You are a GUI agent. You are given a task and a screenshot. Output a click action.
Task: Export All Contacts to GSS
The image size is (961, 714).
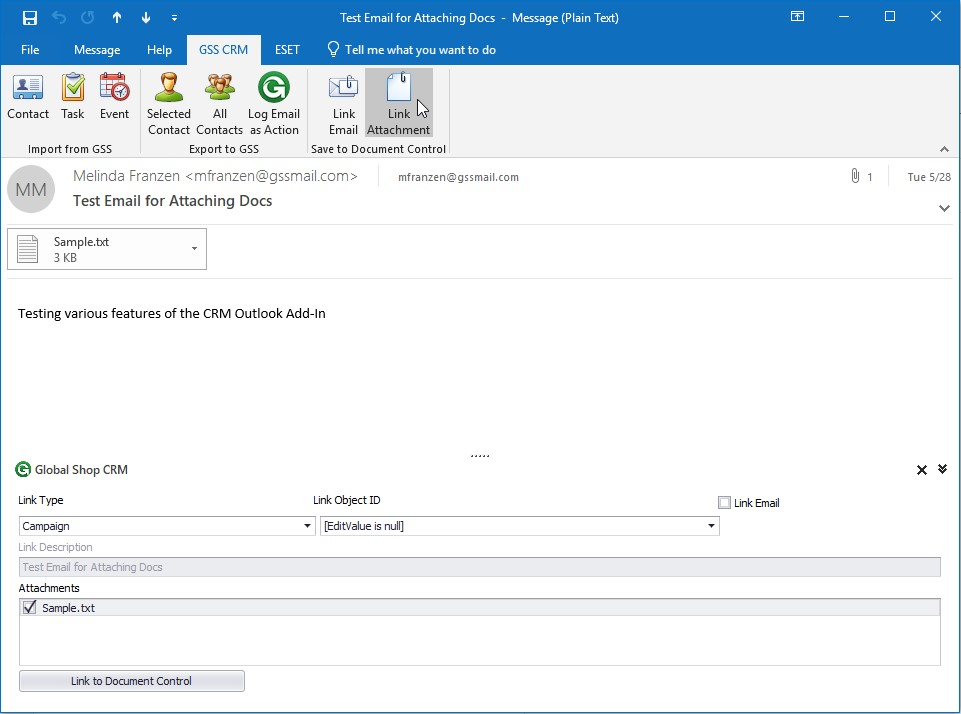coord(219,104)
